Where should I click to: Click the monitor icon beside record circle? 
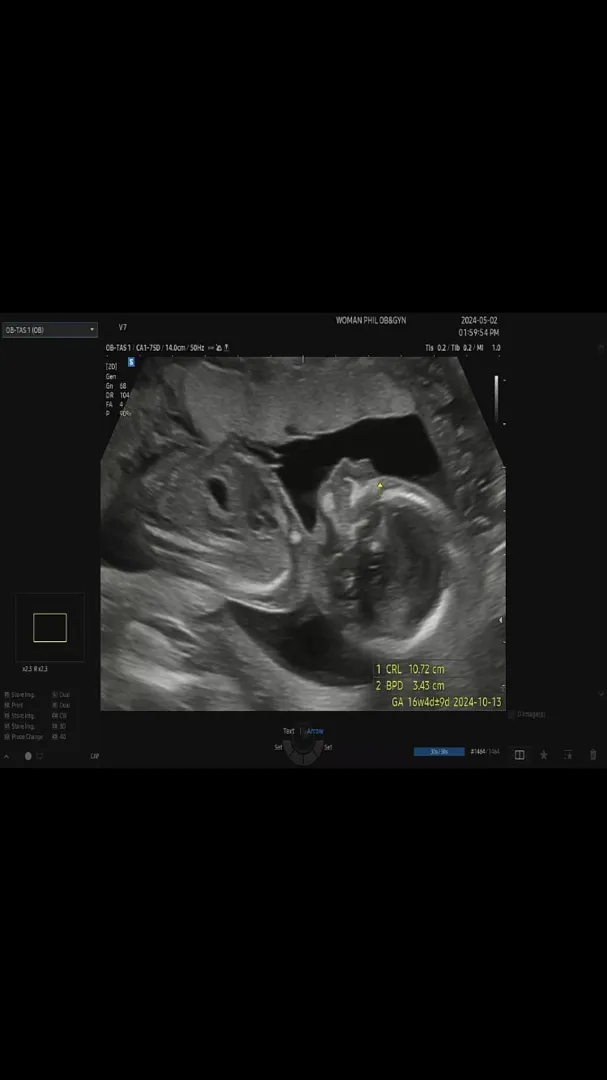(40, 756)
